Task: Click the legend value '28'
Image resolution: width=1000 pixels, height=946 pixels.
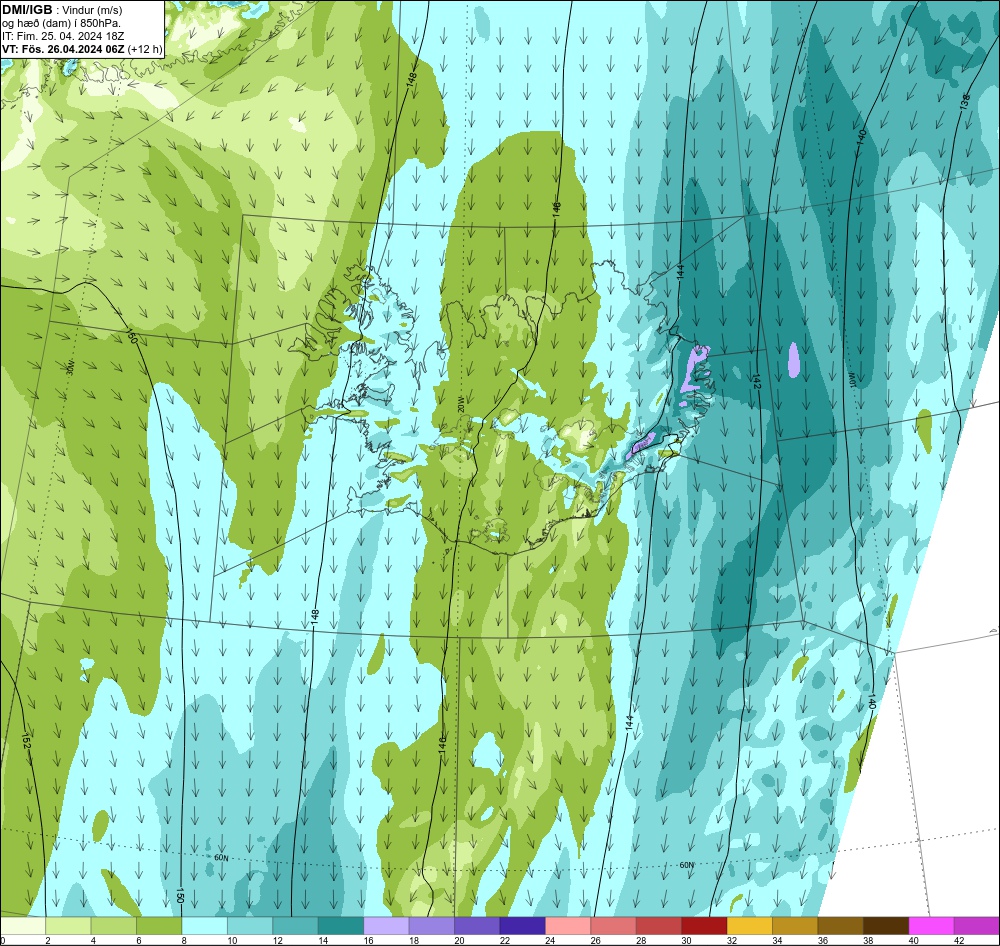Action: click(641, 940)
